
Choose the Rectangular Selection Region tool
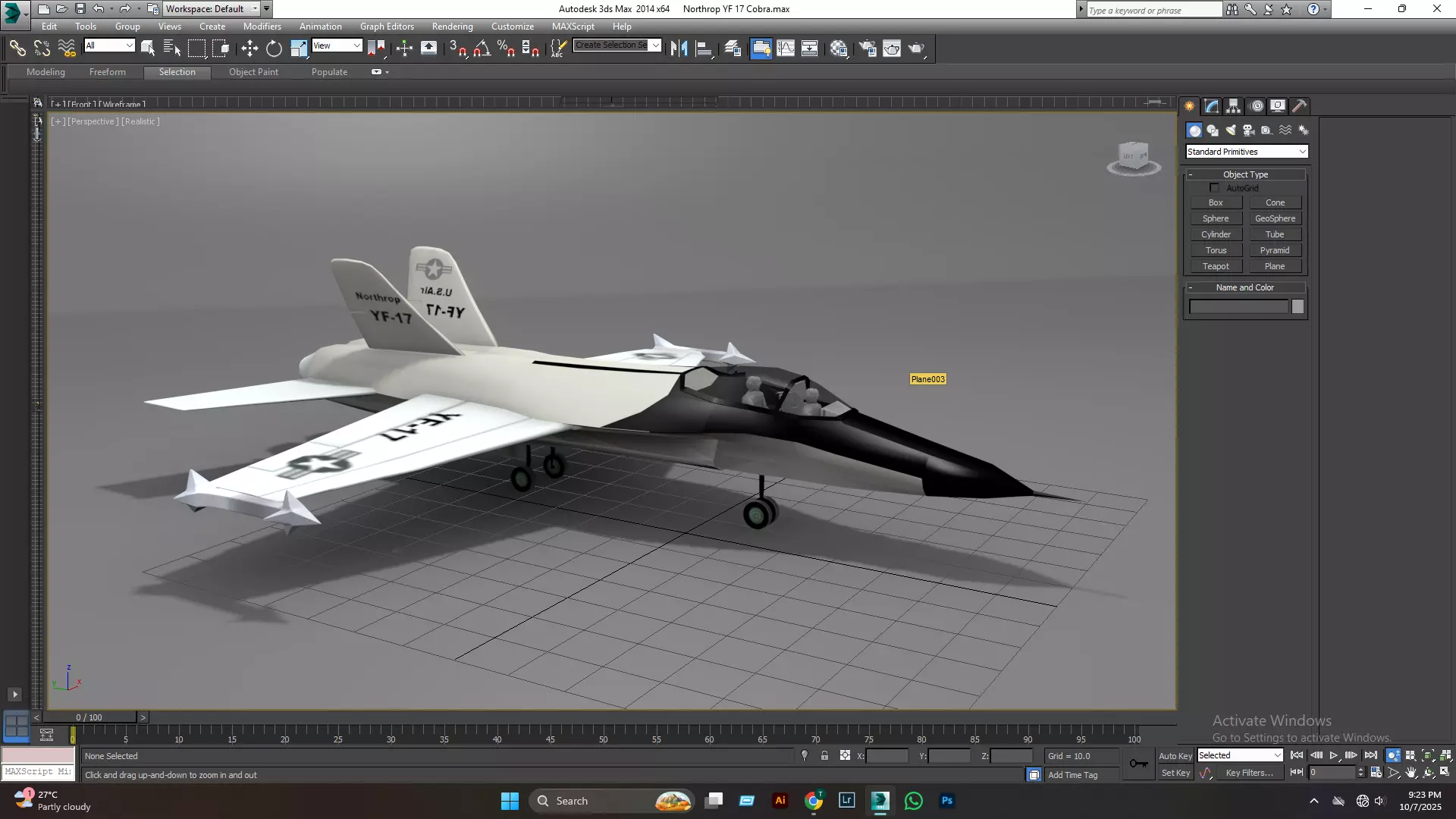coord(196,49)
